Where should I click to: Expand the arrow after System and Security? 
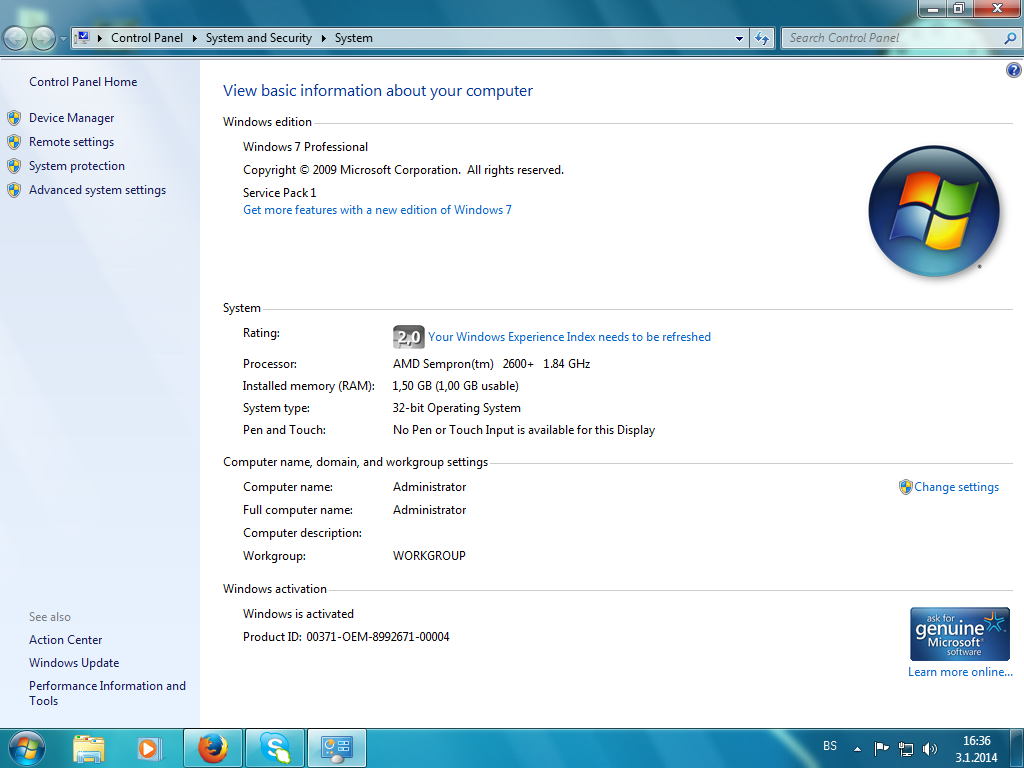click(323, 38)
